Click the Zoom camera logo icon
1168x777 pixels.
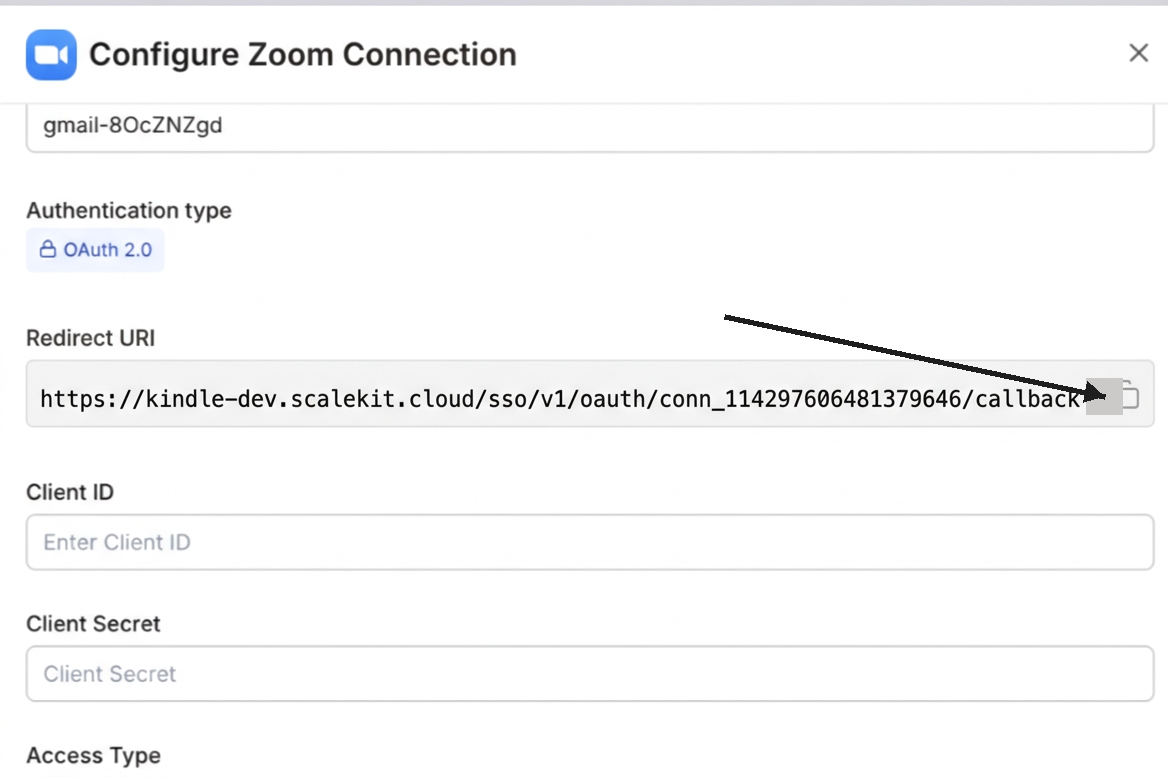[51, 54]
